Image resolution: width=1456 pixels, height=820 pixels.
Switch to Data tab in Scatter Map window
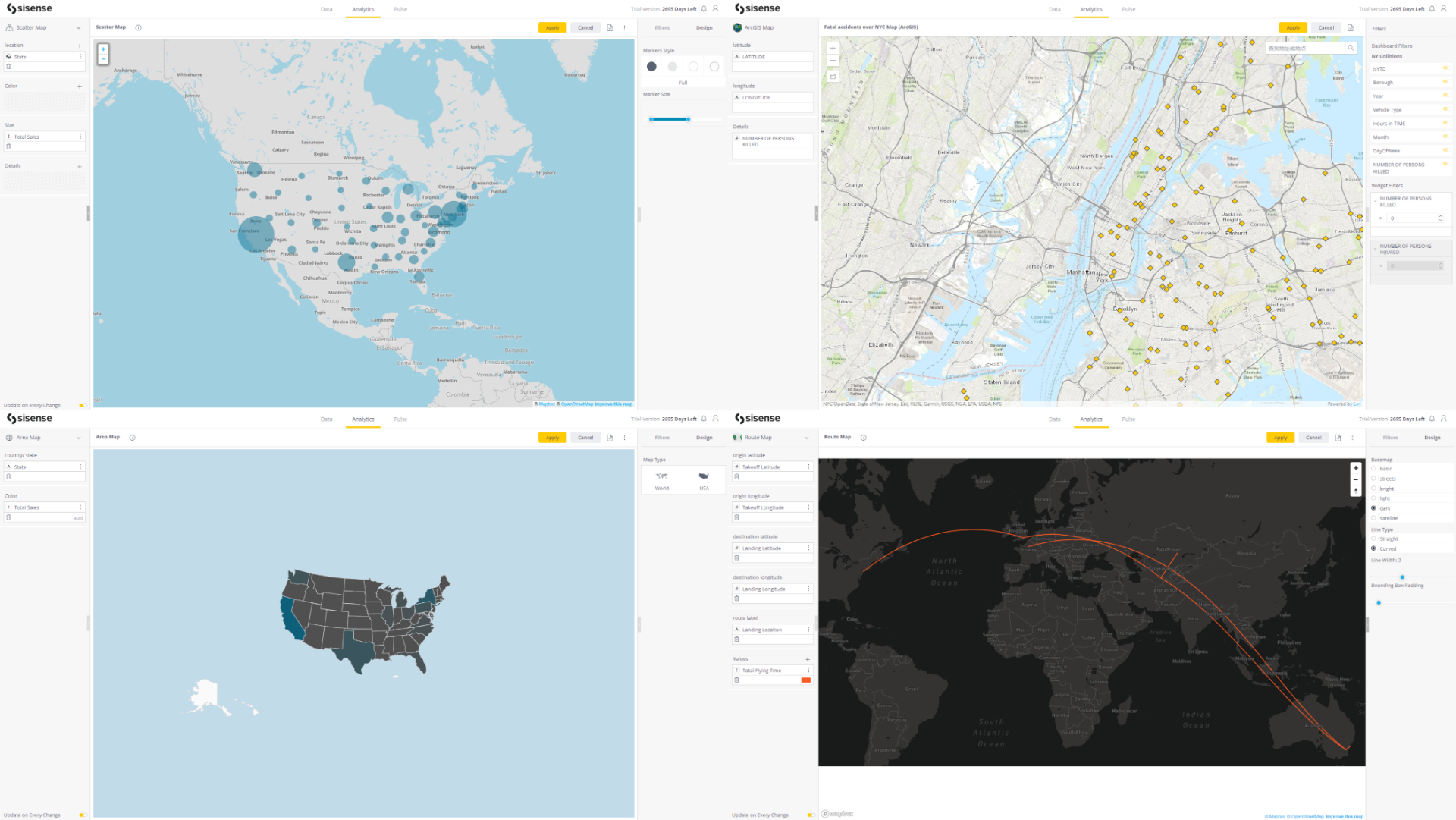click(326, 9)
